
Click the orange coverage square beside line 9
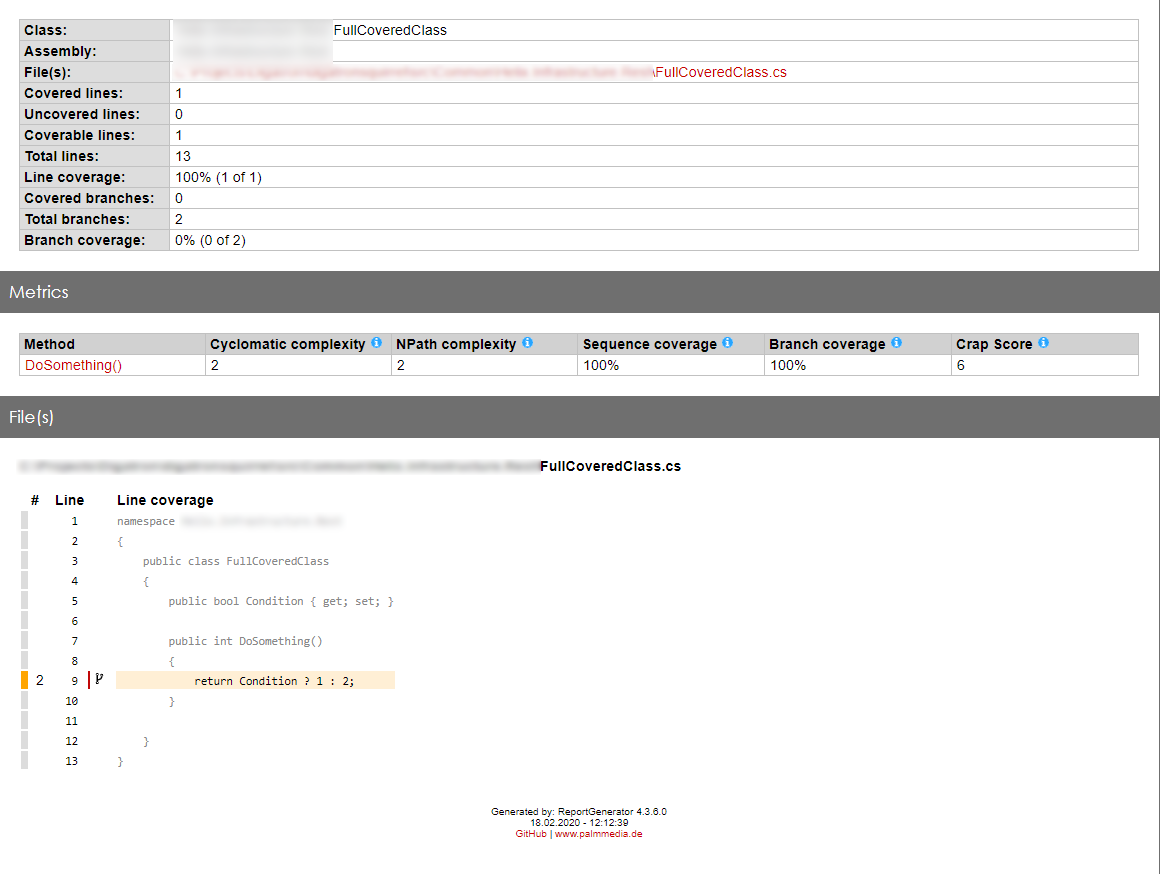tap(25, 680)
